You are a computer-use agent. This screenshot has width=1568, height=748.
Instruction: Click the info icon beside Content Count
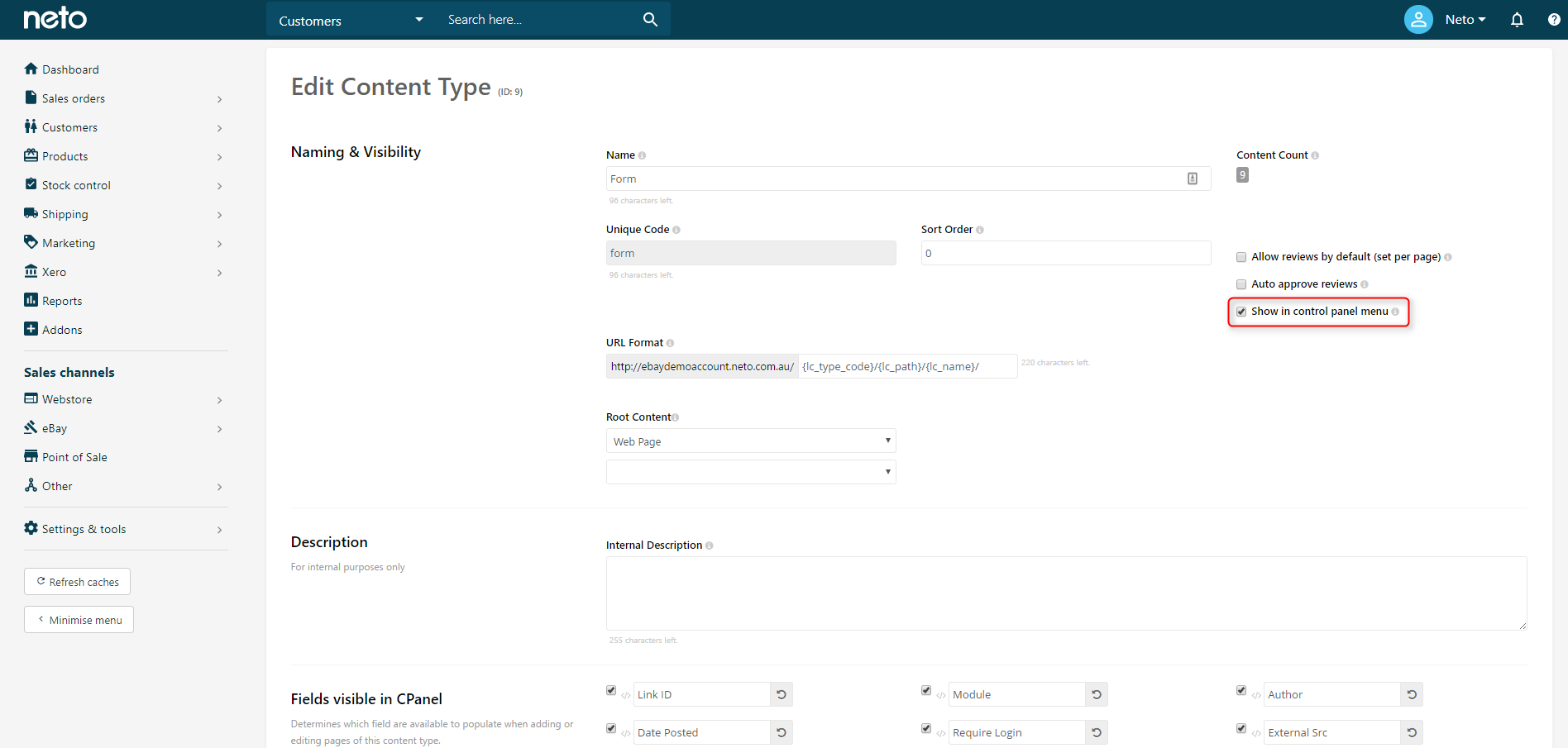(1315, 155)
